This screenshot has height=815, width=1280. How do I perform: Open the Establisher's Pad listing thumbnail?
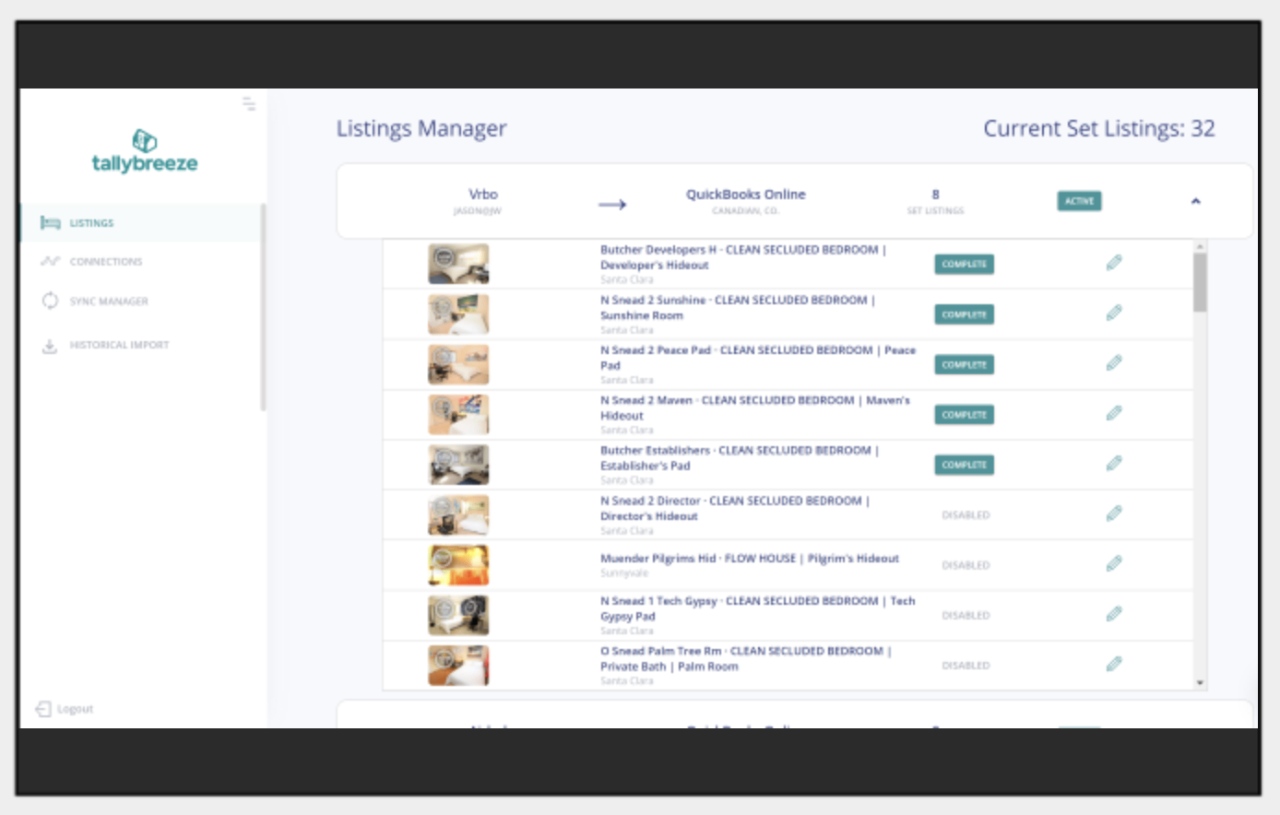(x=459, y=465)
